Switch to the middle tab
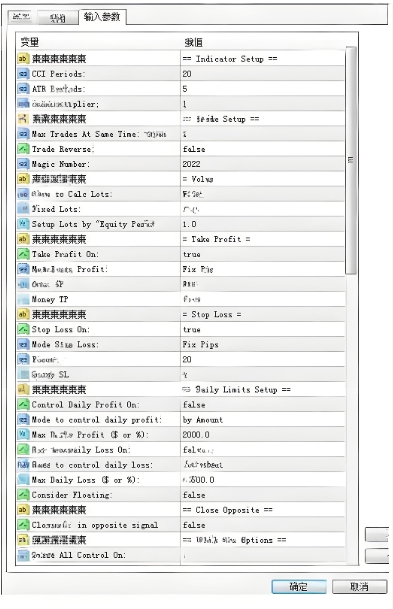 pos(58,18)
